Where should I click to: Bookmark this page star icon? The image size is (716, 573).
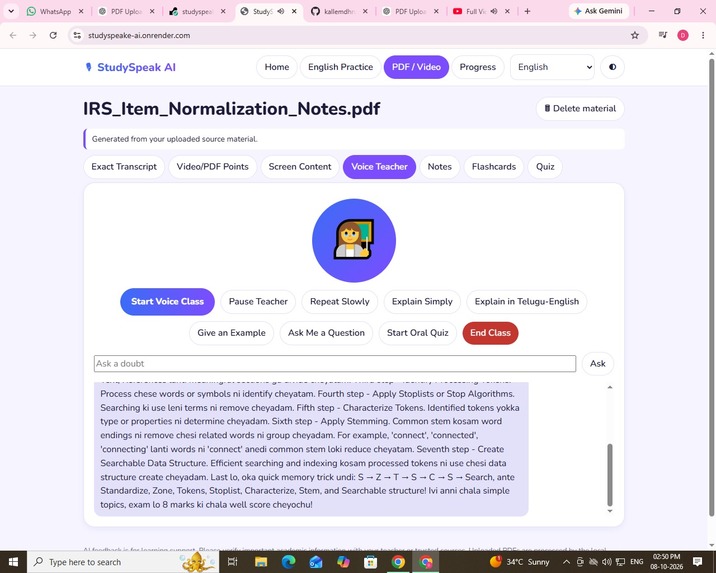tap(634, 35)
